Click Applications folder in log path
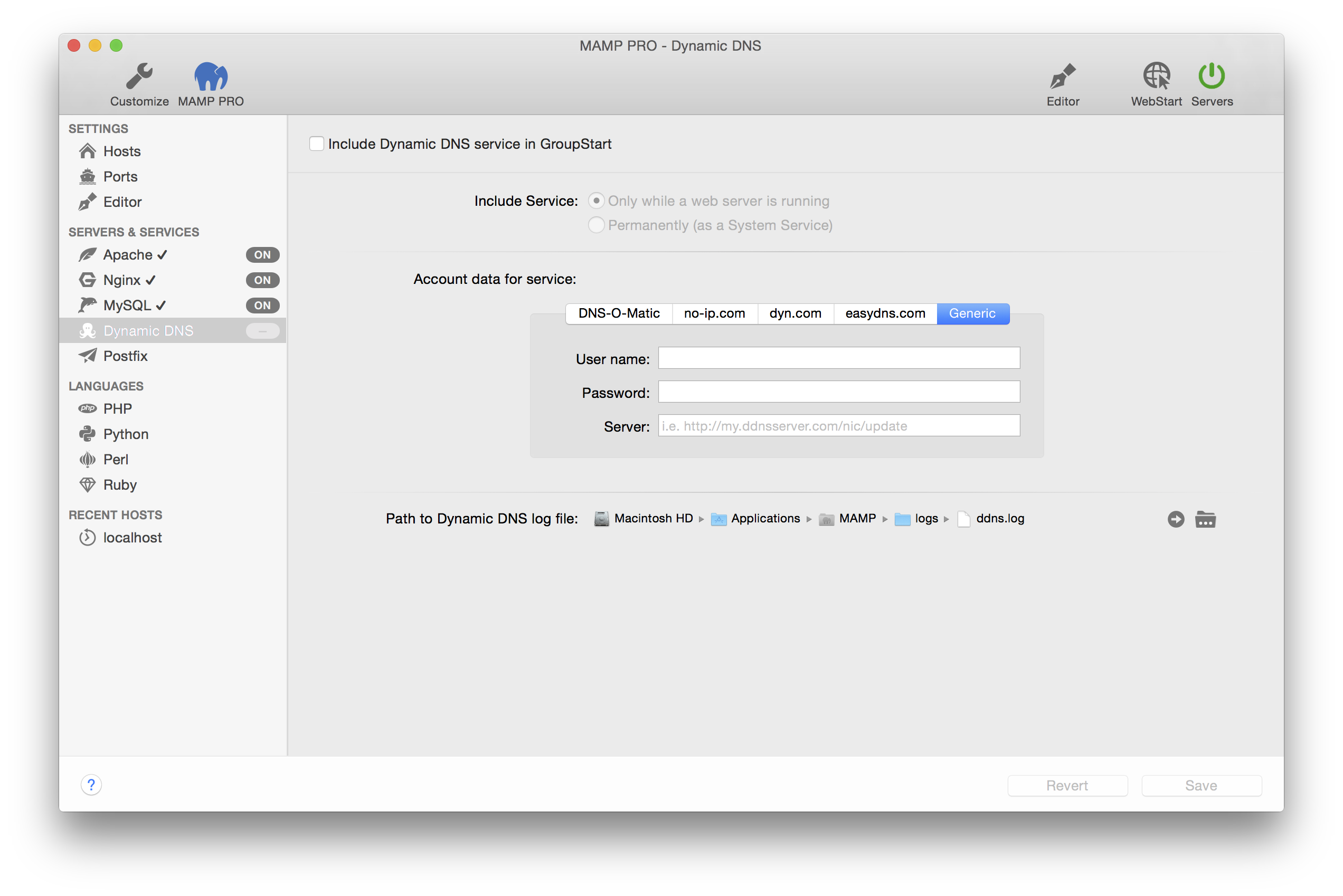Screen dimensions: 1343x896 (x=755, y=518)
